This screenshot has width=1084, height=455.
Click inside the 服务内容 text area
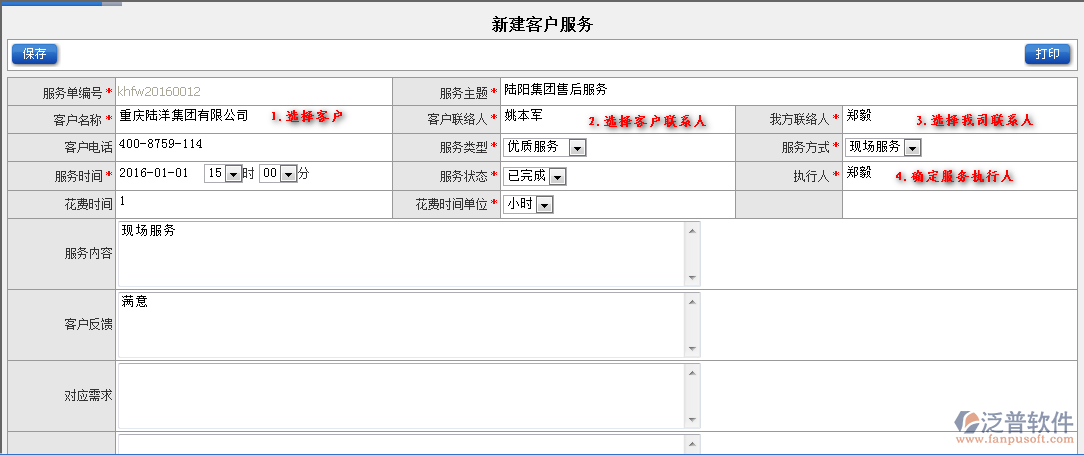[x=400, y=254]
